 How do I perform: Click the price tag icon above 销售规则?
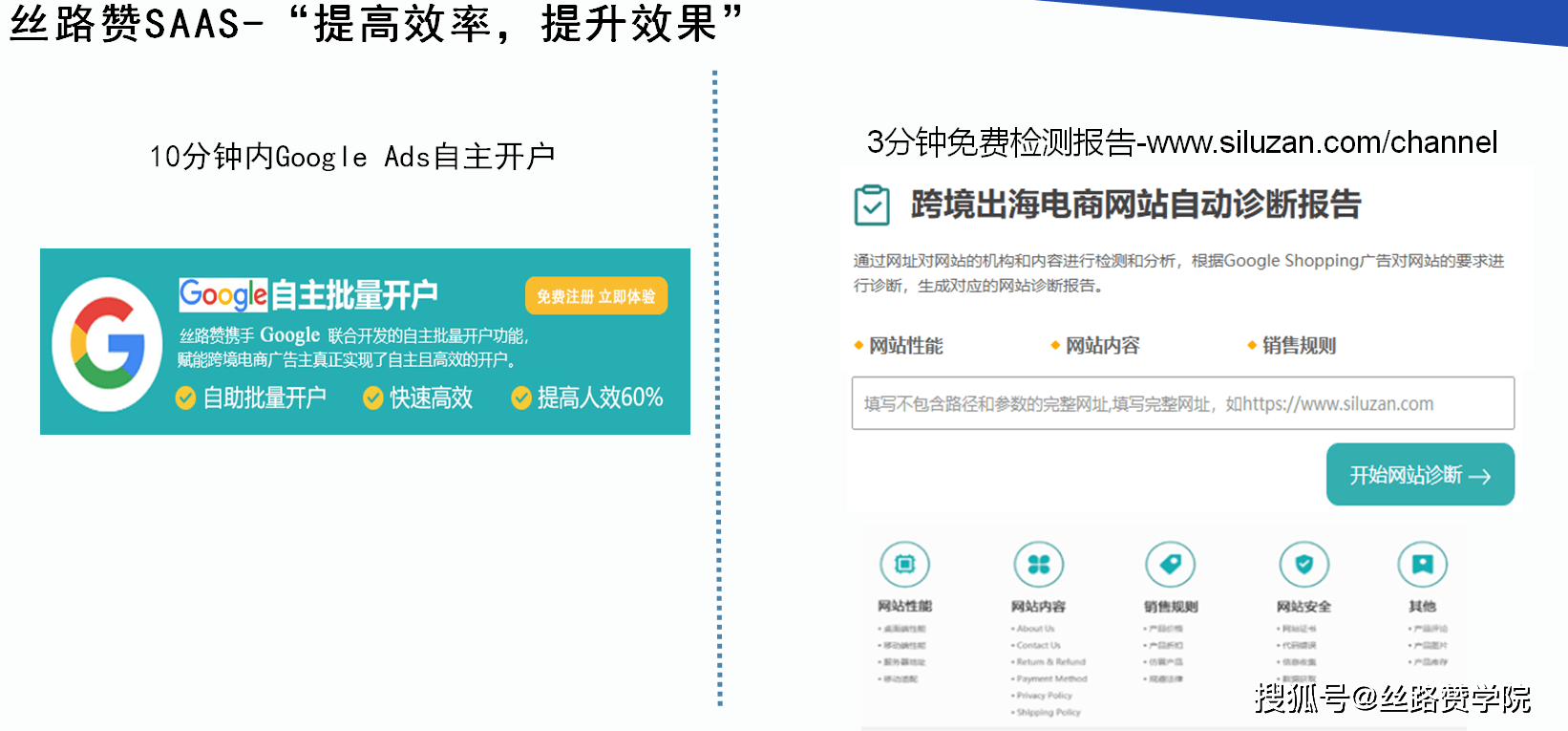1171,565
